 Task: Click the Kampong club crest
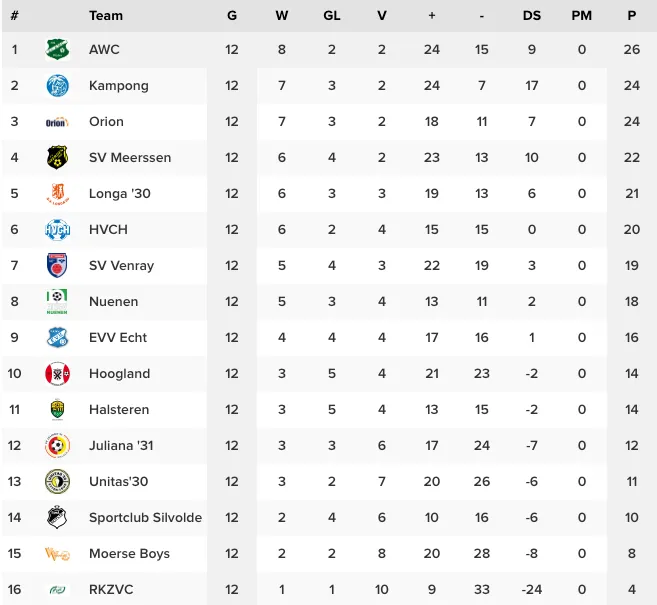pos(57,86)
